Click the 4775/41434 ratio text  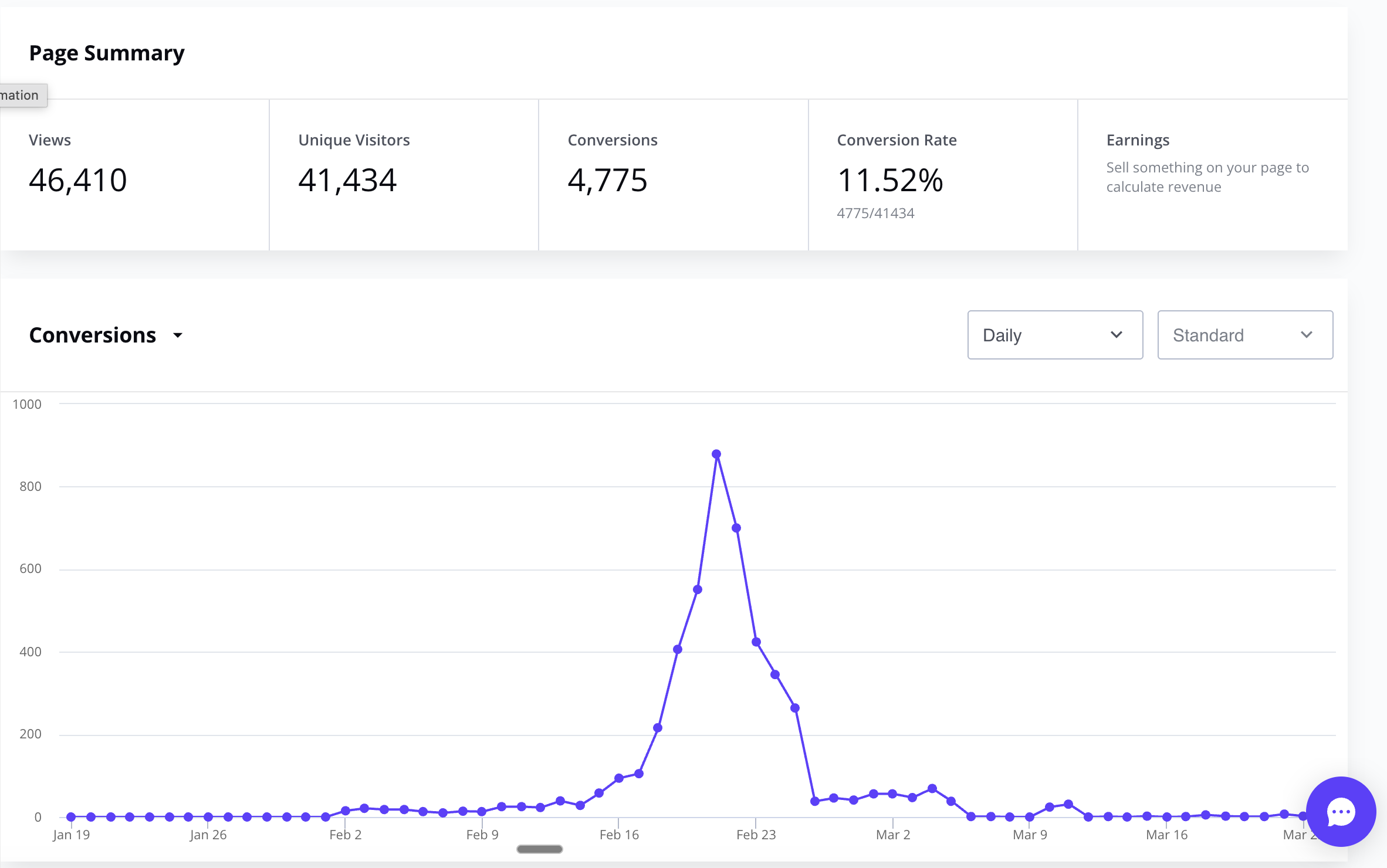click(x=875, y=213)
